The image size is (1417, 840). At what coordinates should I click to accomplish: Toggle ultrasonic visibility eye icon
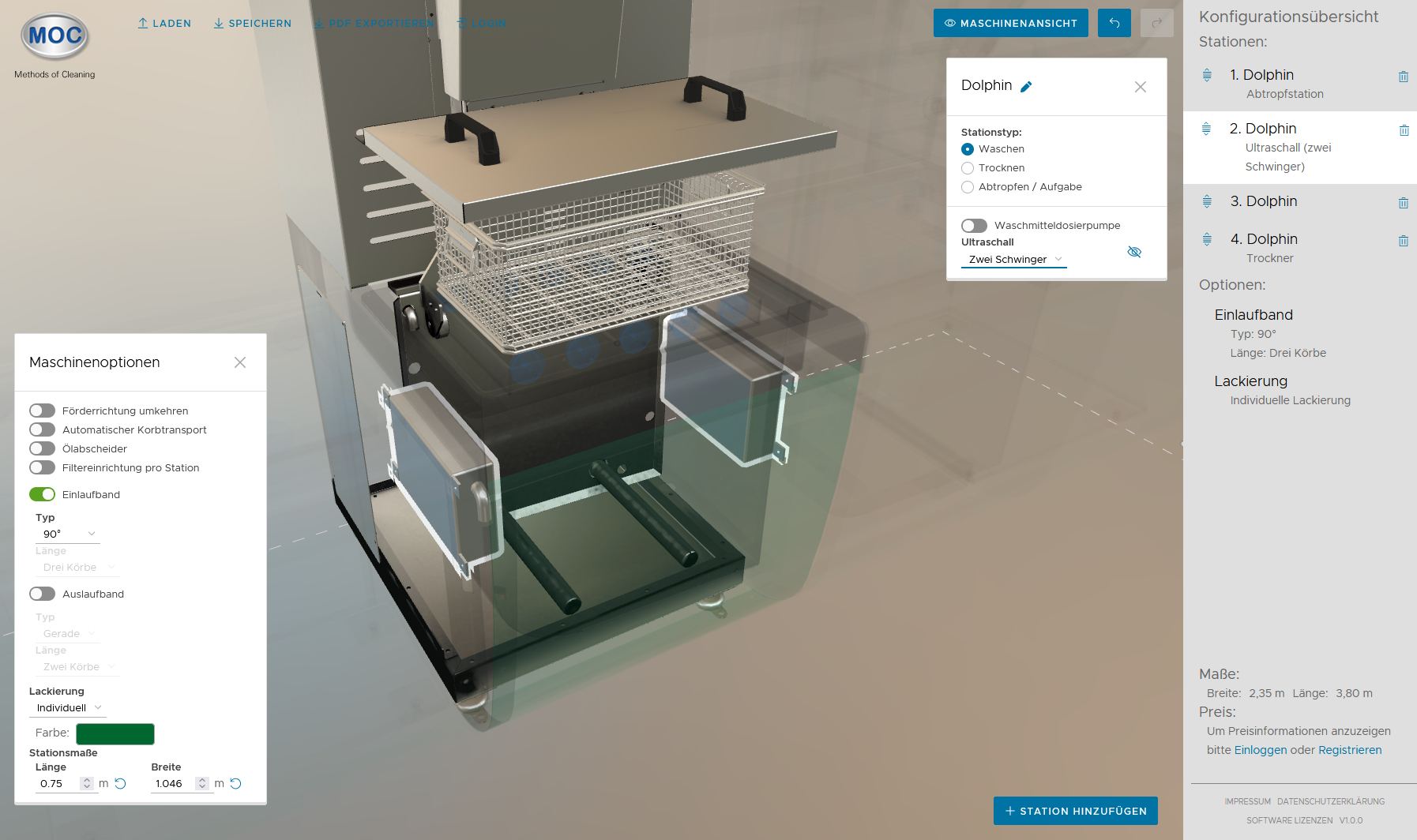(x=1134, y=252)
